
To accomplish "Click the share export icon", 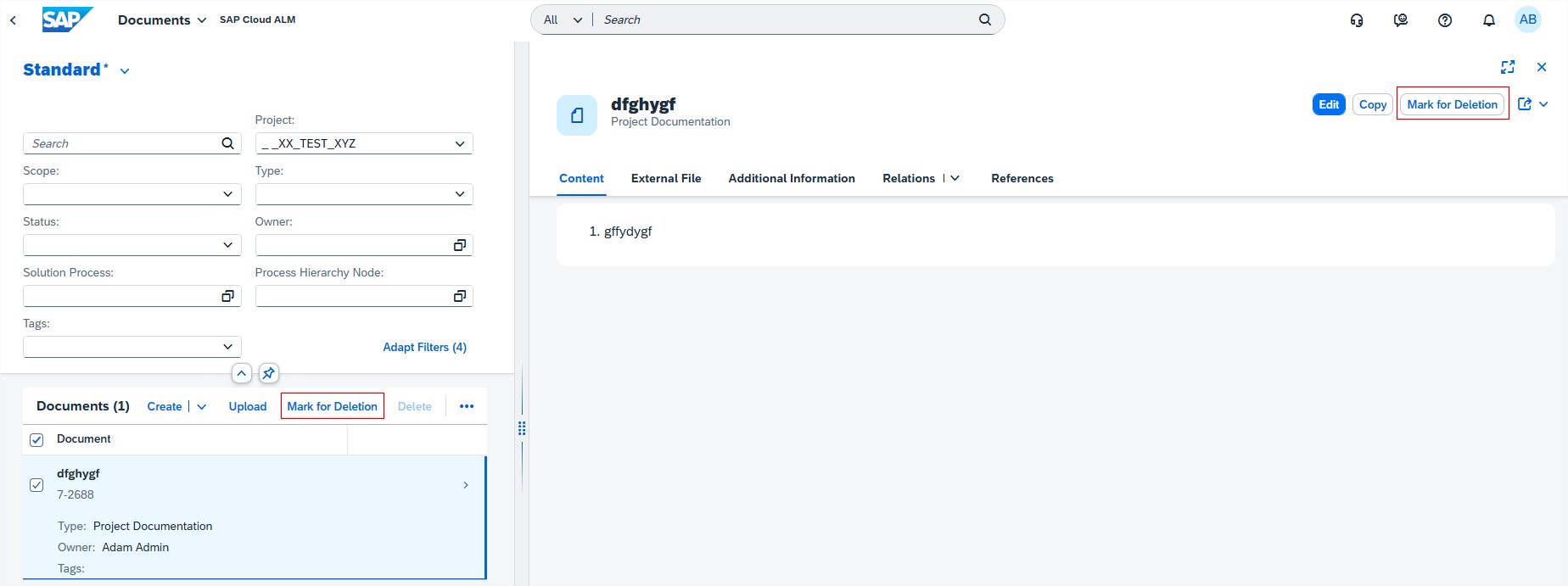I will point(1525,104).
